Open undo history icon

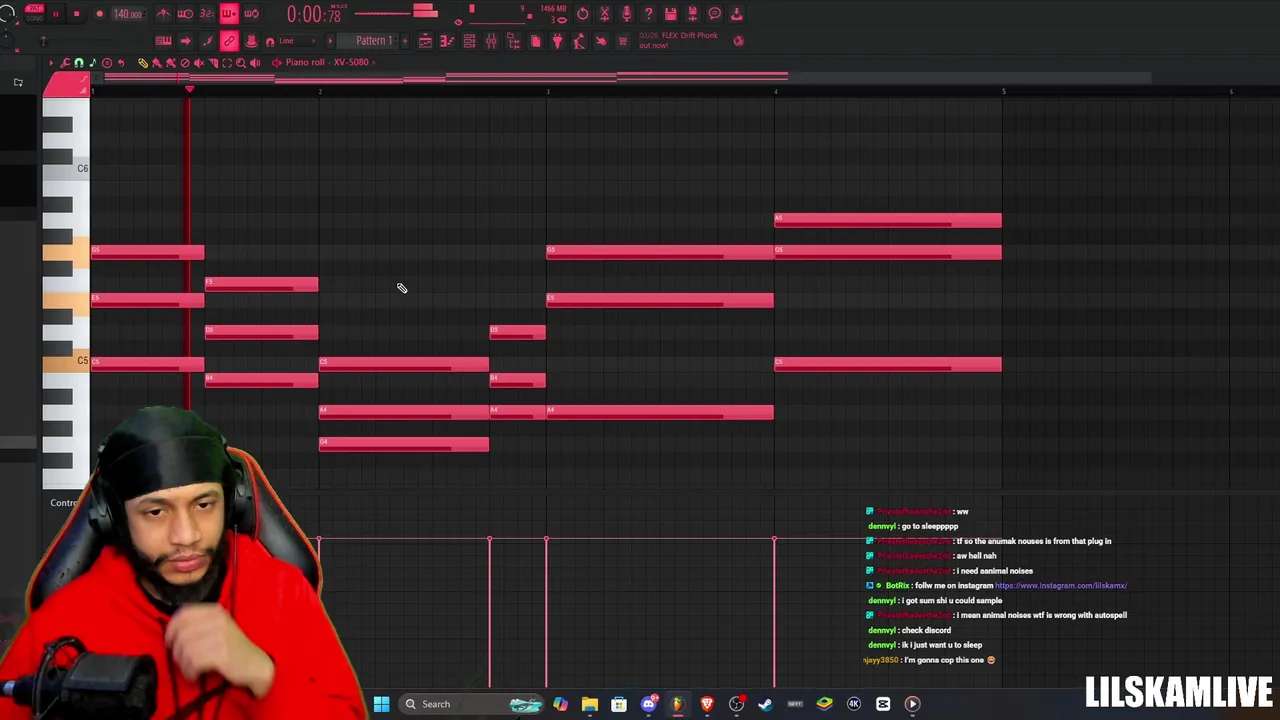583,14
